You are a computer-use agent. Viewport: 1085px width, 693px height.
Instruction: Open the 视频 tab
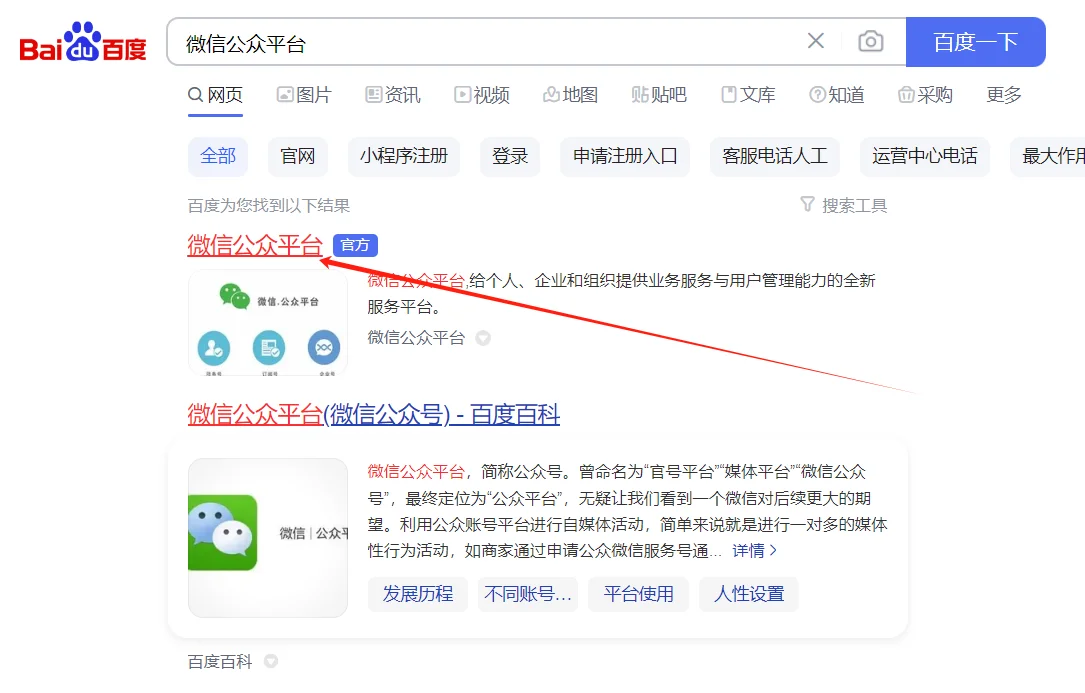[x=482, y=95]
